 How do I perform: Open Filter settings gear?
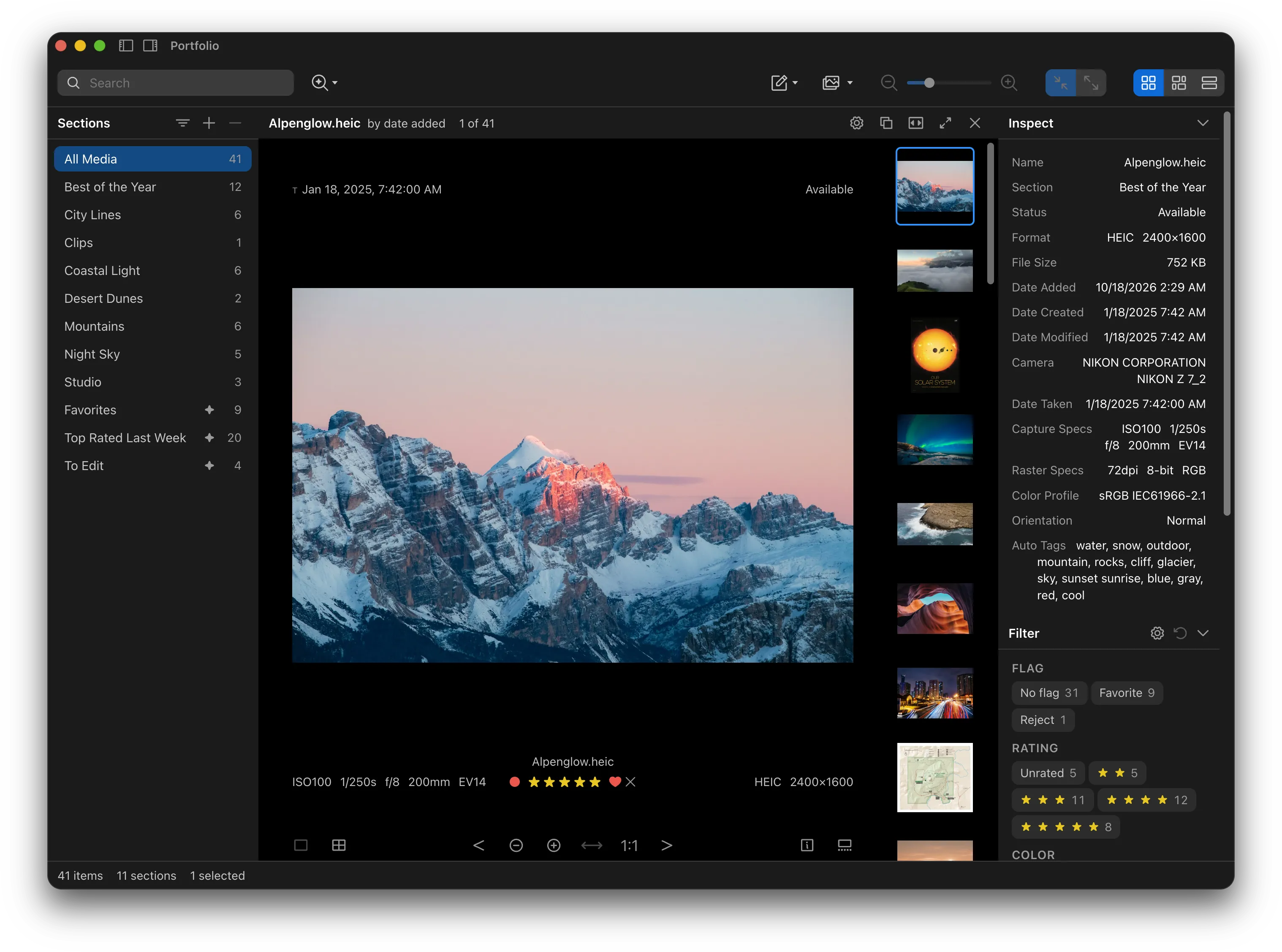1157,633
